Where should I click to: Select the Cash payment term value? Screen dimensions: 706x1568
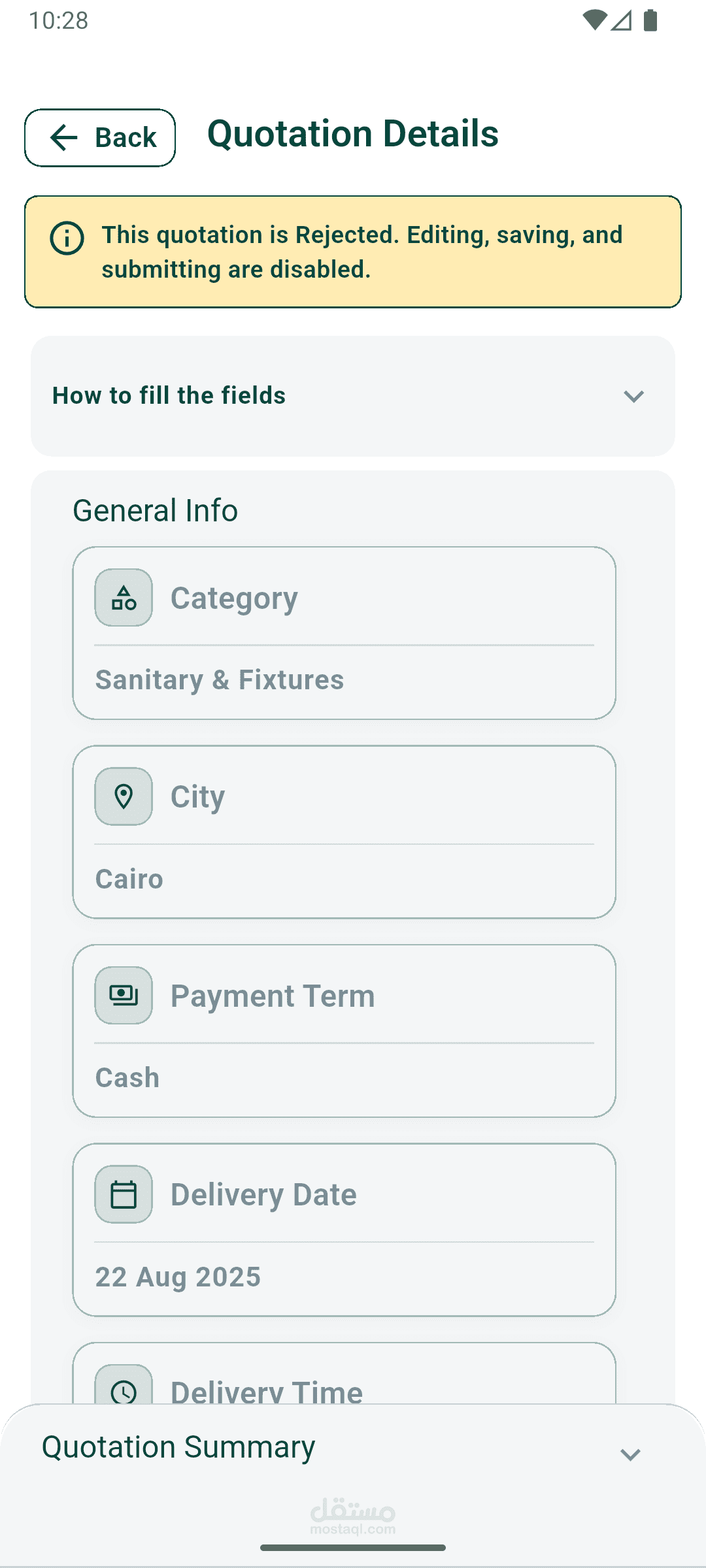(x=127, y=1078)
